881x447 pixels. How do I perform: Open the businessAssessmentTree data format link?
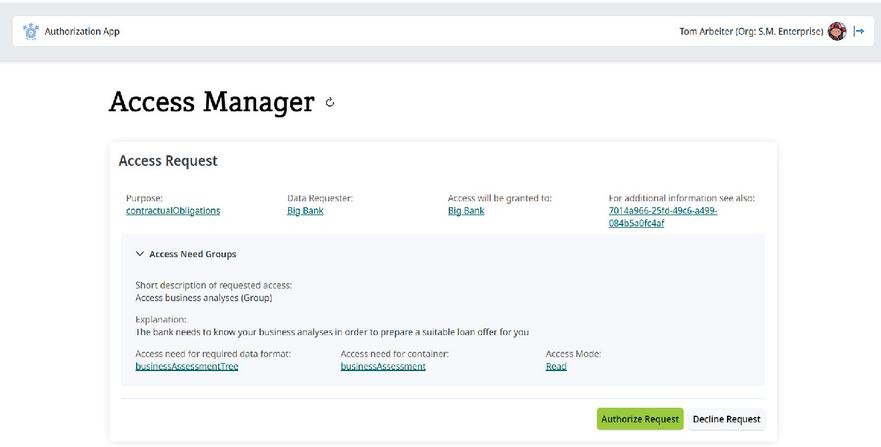[187, 366]
